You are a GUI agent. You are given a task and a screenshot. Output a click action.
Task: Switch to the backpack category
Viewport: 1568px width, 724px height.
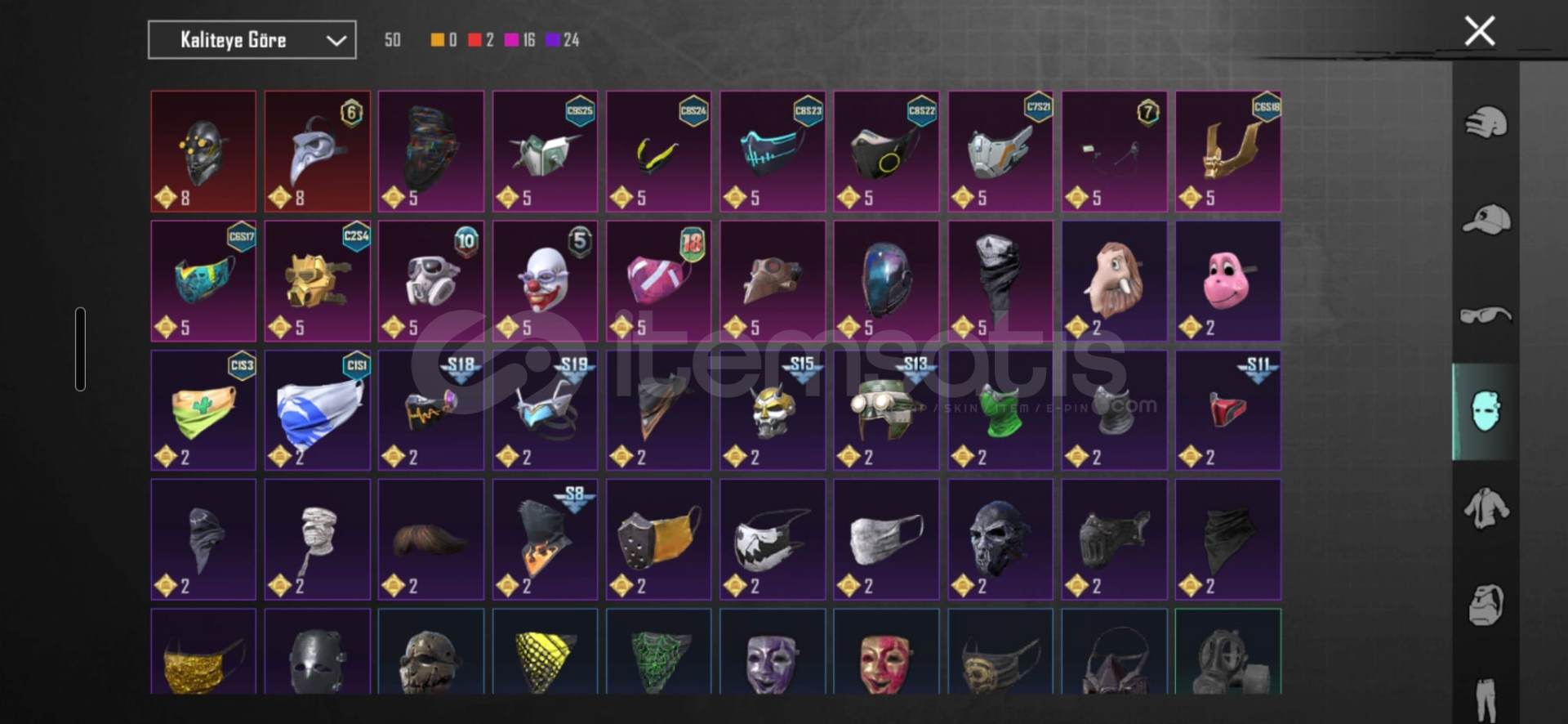[x=1486, y=606]
